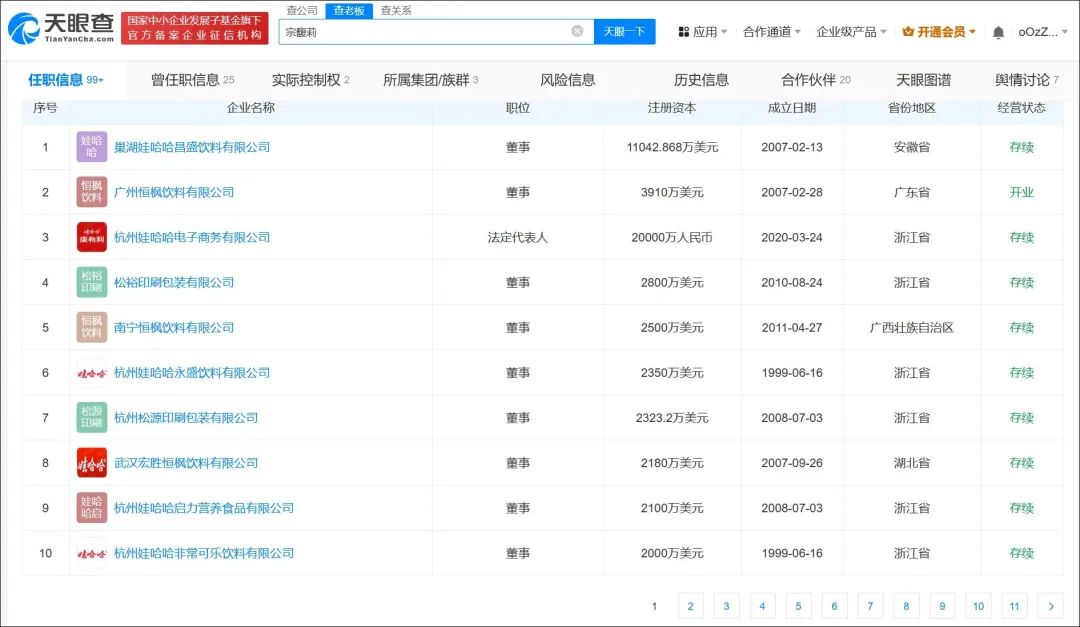Click the logo of 杭州娃哈哈启力营养食品有限公司
Viewport: 1080px width, 627px height.
(x=92, y=508)
